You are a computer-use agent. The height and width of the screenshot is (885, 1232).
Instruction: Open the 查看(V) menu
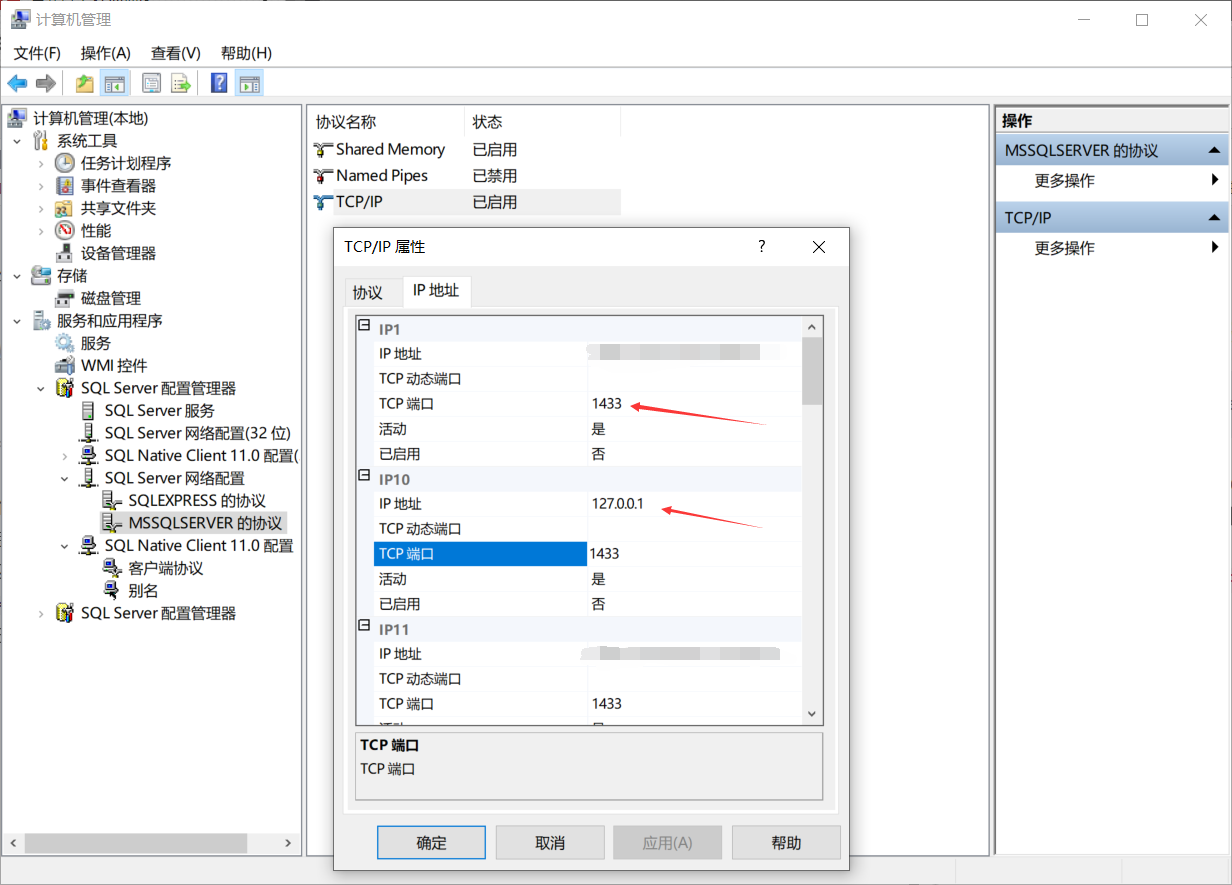pyautogui.click(x=175, y=53)
